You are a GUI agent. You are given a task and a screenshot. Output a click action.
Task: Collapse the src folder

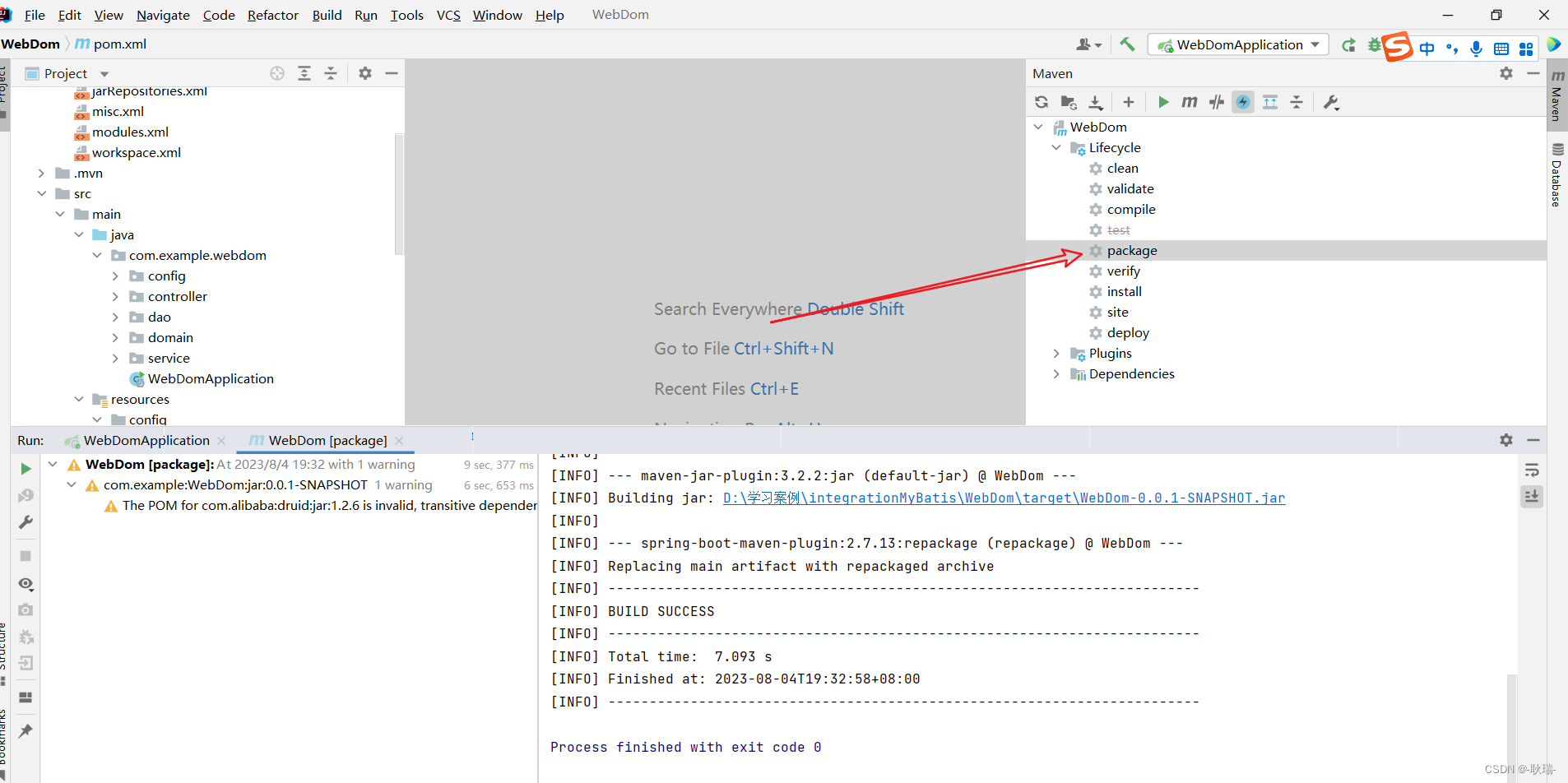(41, 193)
